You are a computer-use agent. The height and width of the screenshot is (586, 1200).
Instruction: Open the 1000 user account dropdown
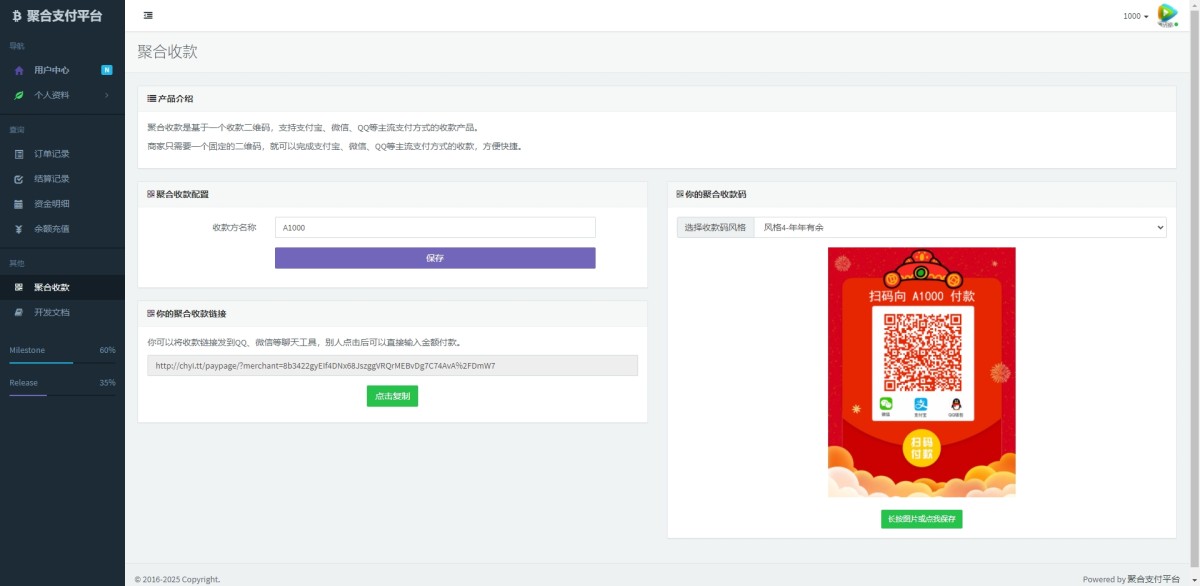(1135, 16)
